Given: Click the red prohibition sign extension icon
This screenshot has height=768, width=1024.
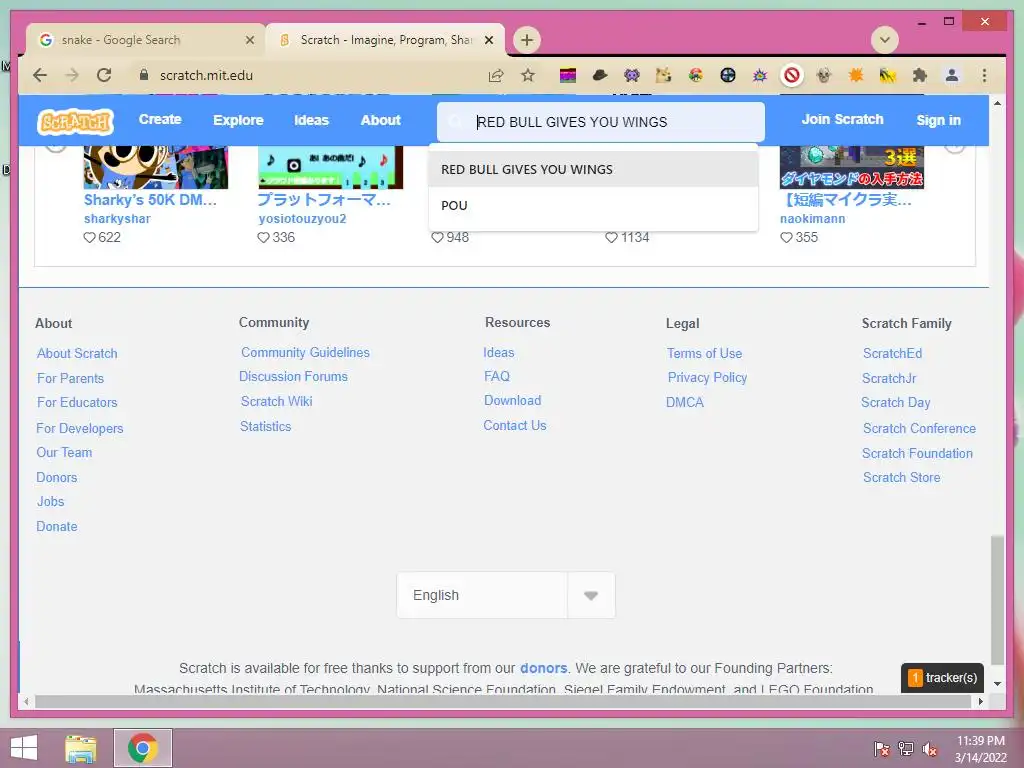Looking at the screenshot, I should click(x=792, y=76).
